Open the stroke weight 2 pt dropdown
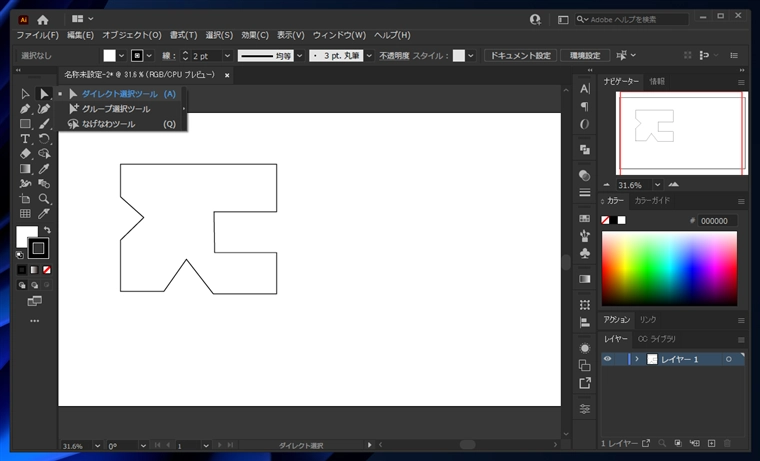Image resolution: width=760 pixels, height=461 pixels. pos(227,56)
